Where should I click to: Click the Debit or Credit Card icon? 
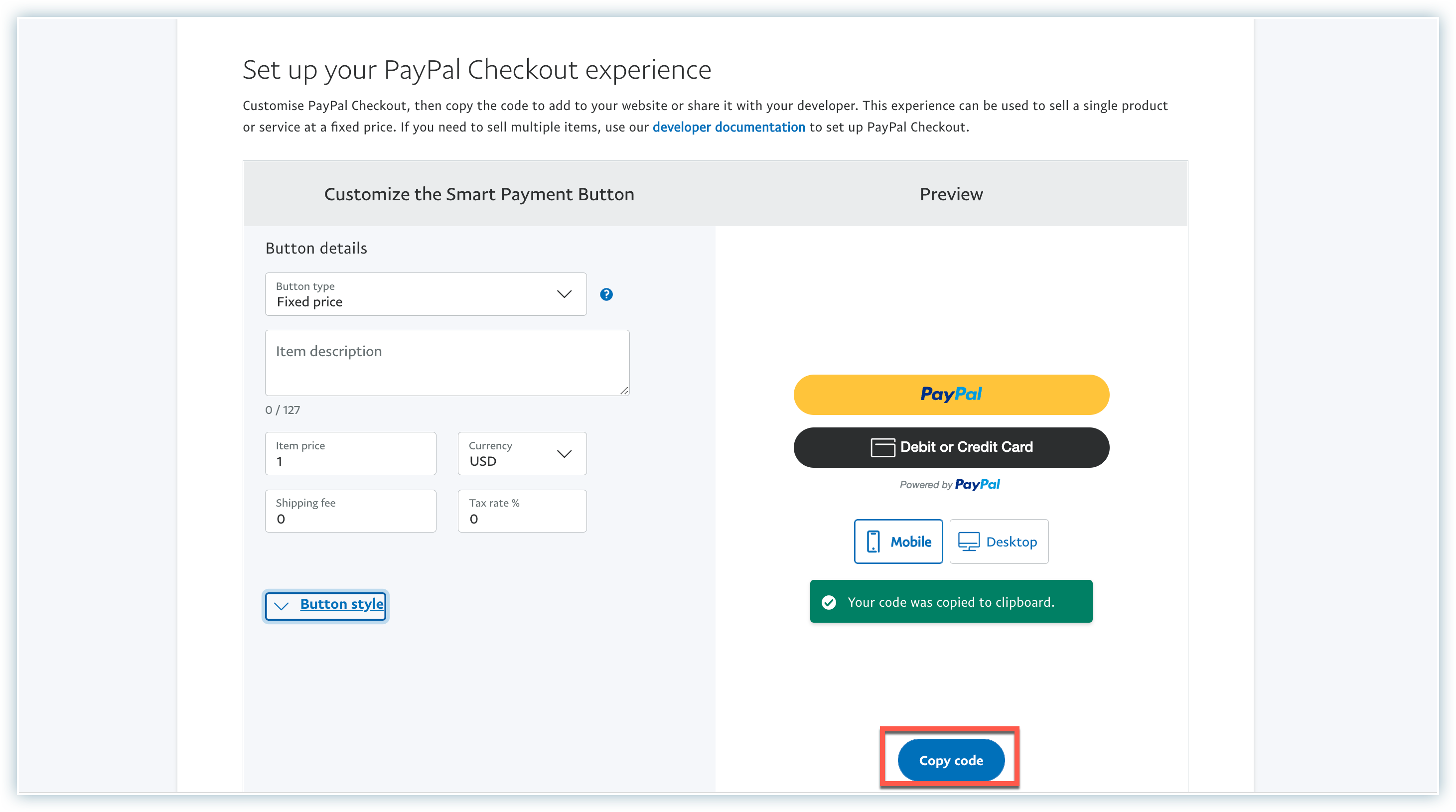click(x=882, y=446)
